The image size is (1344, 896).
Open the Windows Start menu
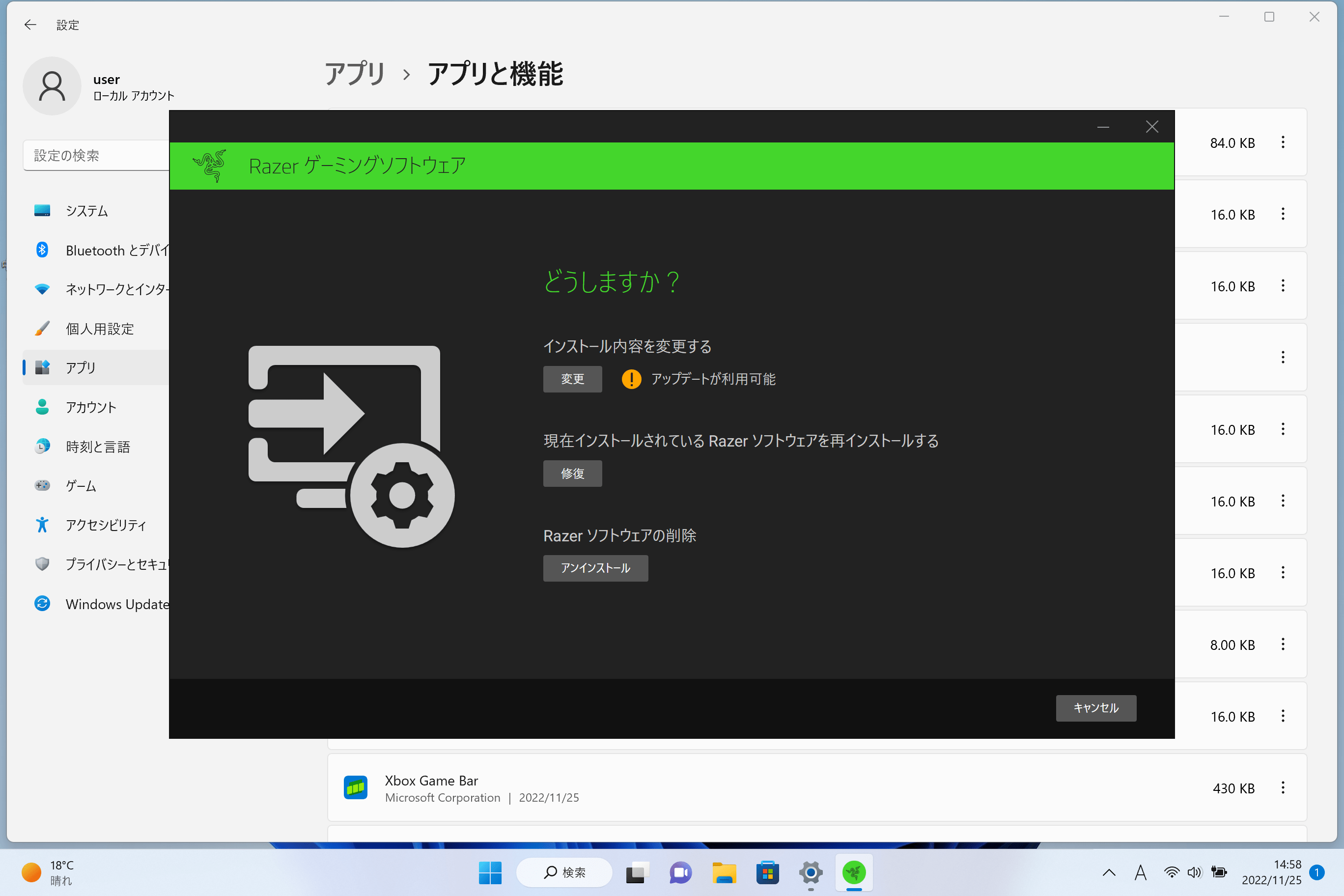click(x=490, y=872)
